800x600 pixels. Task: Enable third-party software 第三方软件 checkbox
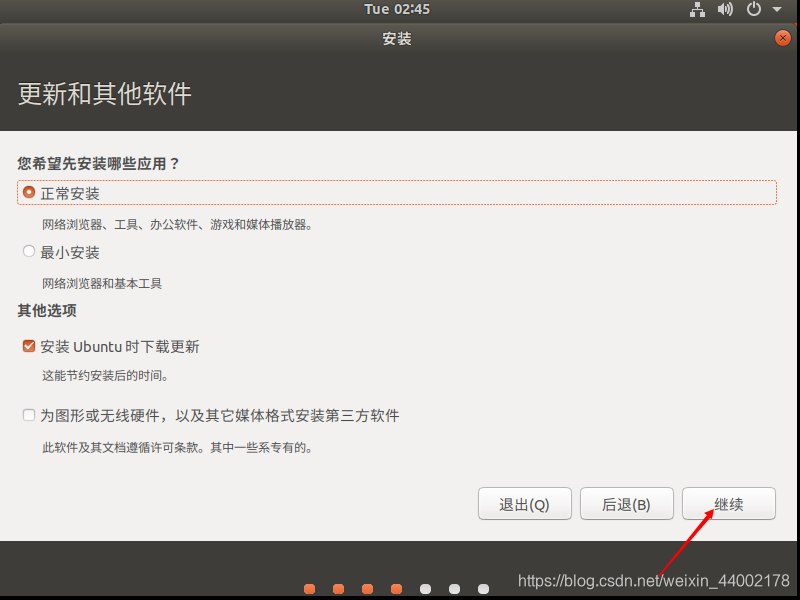pos(29,415)
